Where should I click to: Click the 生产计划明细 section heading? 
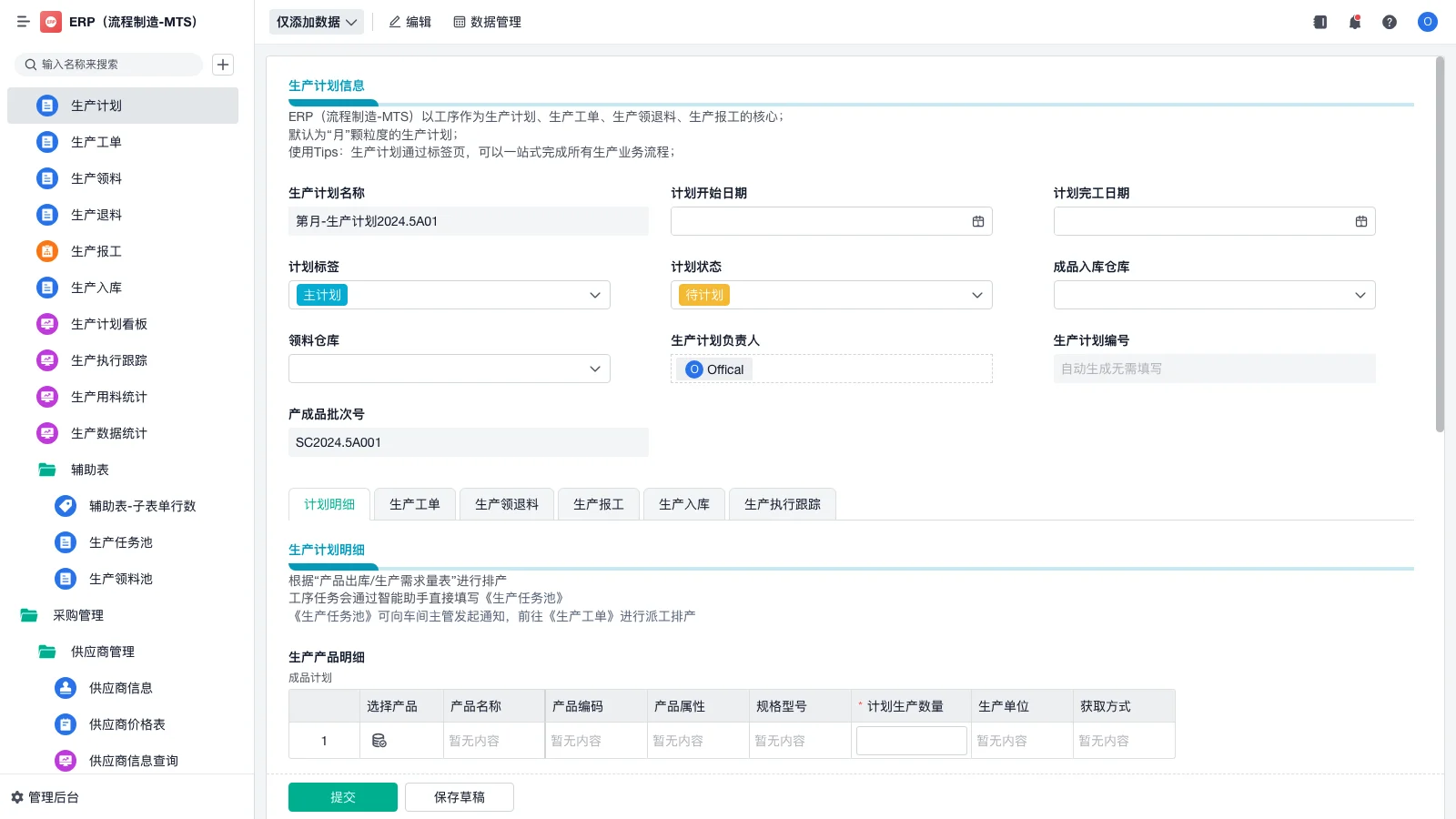point(327,550)
